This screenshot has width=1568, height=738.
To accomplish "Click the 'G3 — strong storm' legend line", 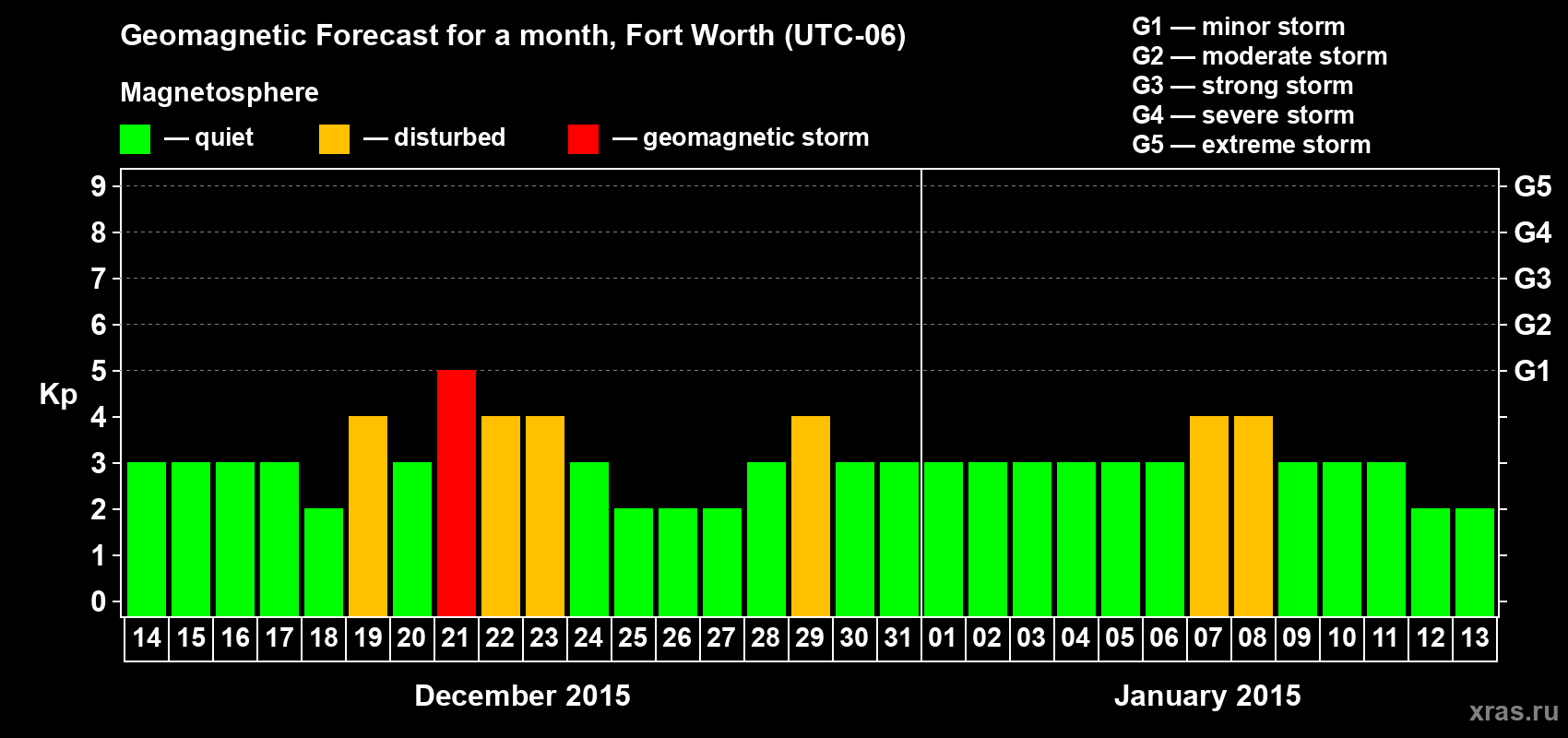I will coord(1242,86).
